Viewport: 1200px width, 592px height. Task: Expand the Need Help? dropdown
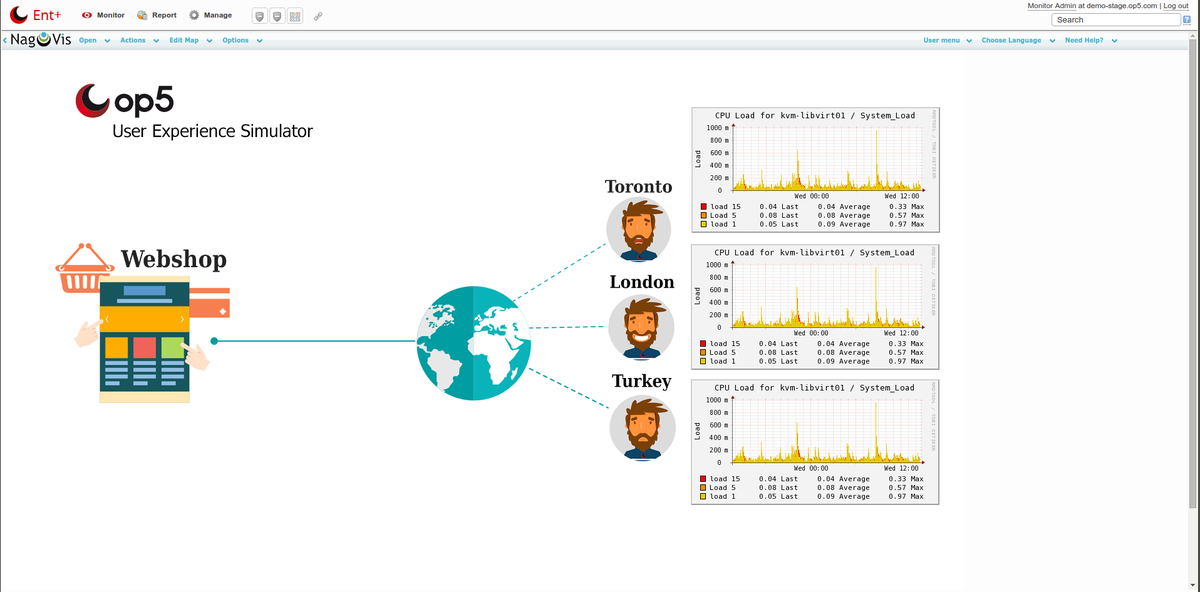[1090, 41]
